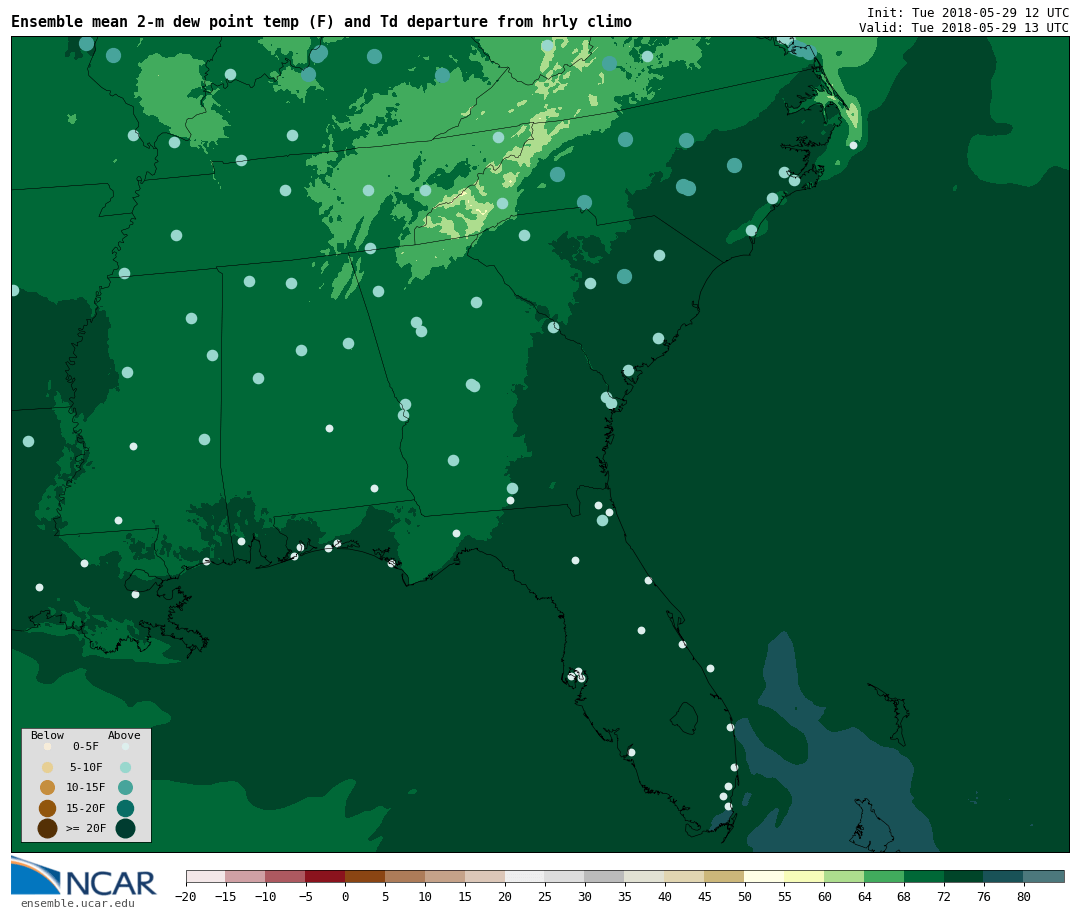Viewport: 1080px width, 915px height.
Task: Click the brown swatch between 0 and 5
Action: coord(365,876)
